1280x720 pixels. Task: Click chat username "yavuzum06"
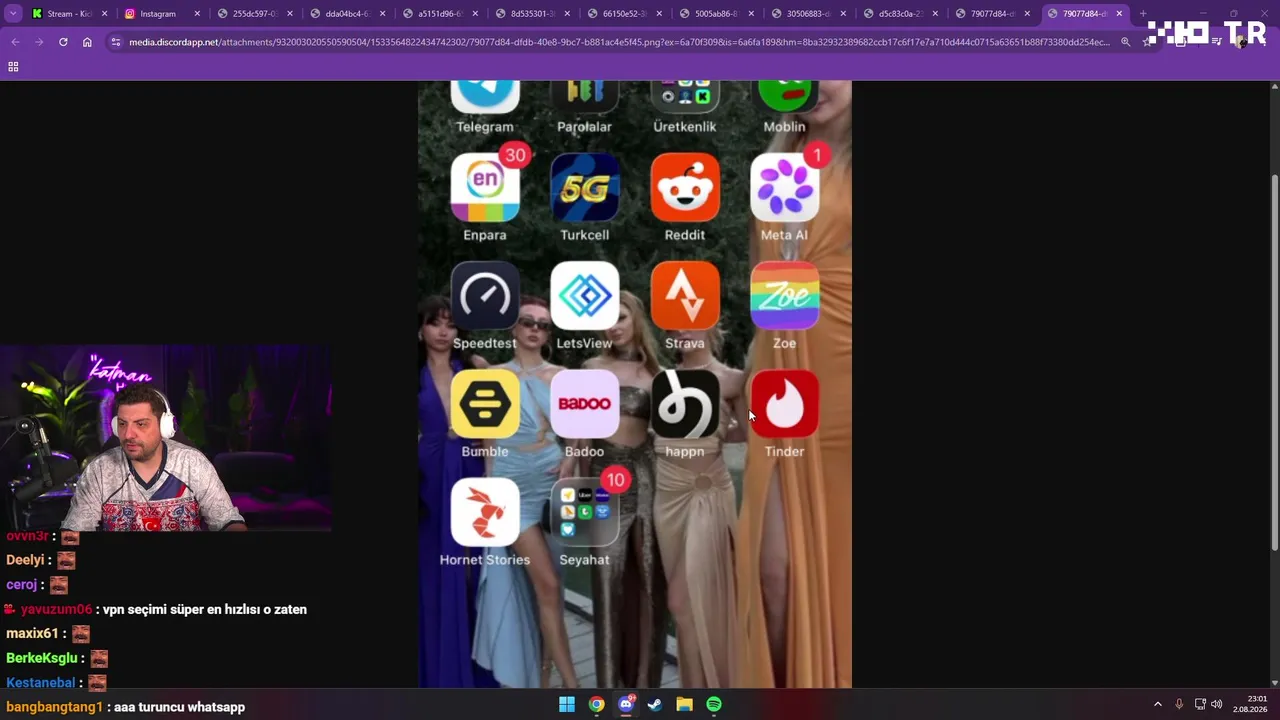(x=56, y=609)
